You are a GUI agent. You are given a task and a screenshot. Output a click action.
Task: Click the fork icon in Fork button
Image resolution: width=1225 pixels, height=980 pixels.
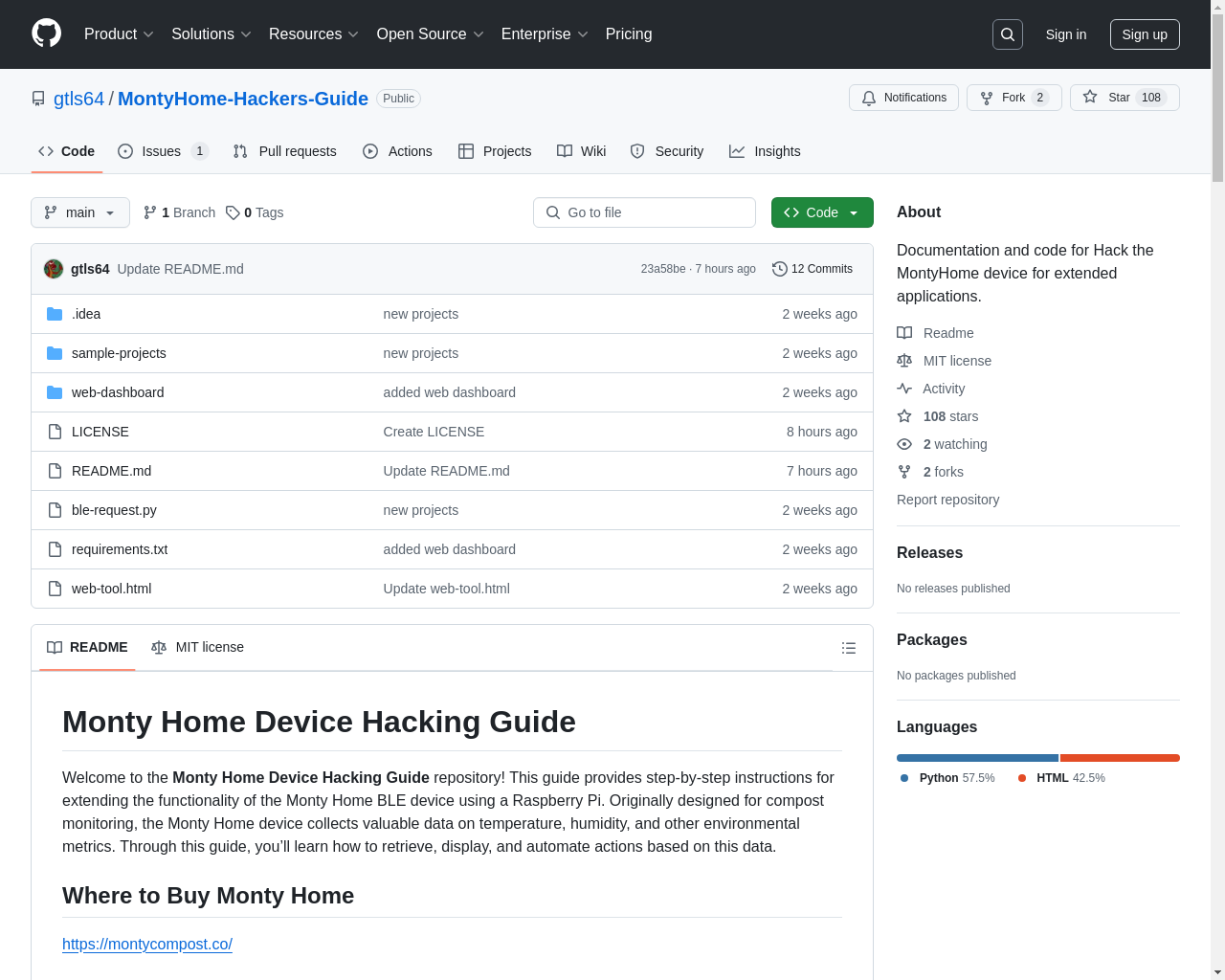[x=987, y=98]
